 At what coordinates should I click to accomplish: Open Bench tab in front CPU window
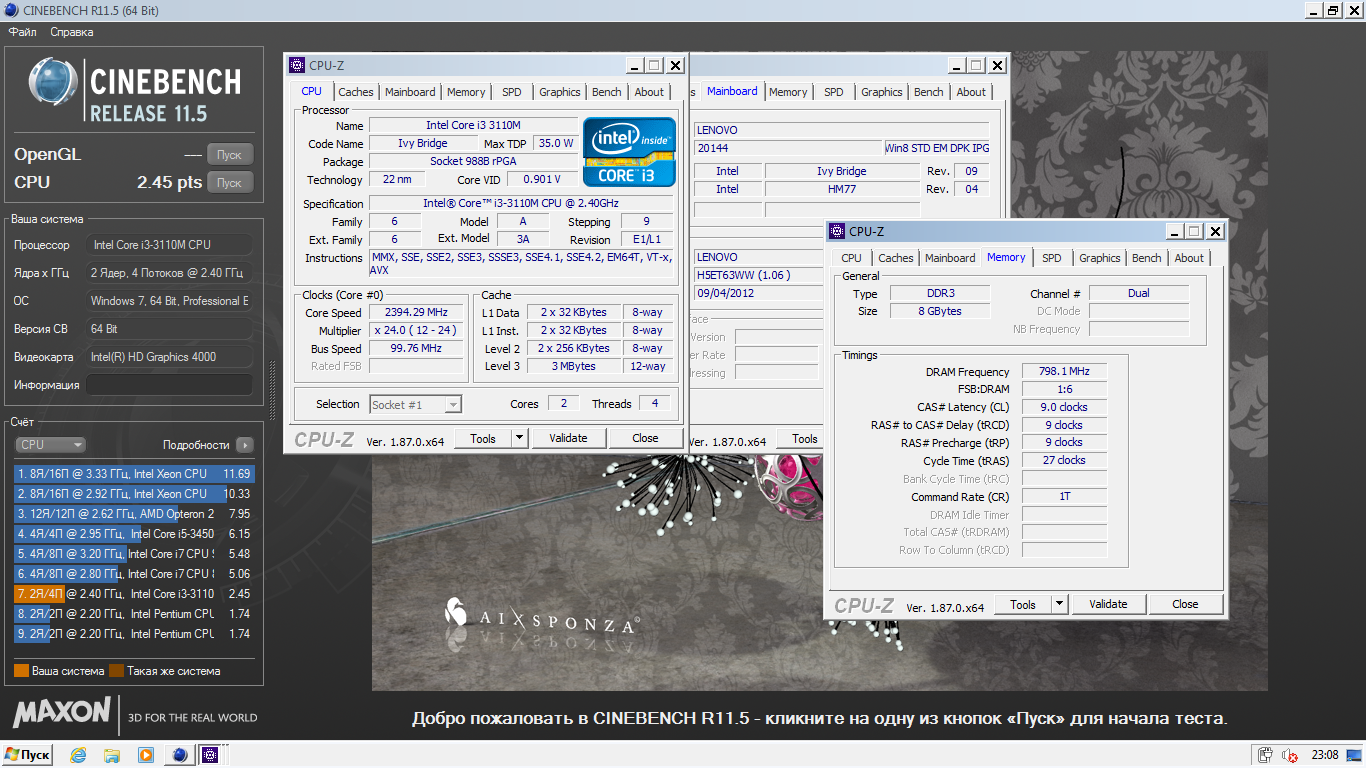pos(607,92)
